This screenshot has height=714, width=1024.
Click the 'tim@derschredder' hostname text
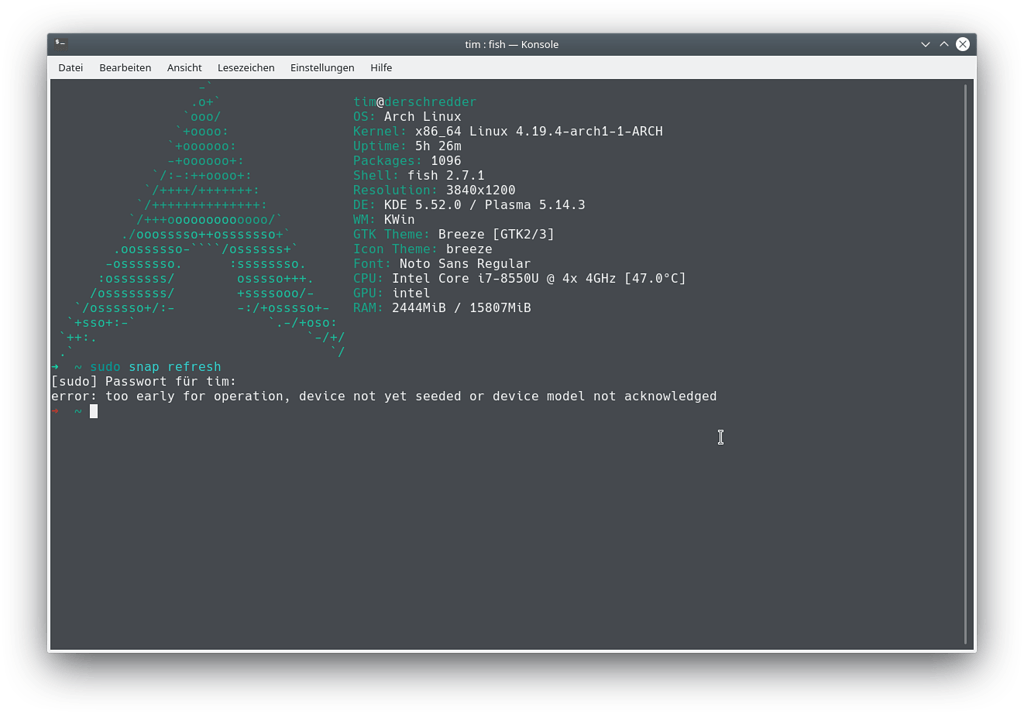pos(415,102)
